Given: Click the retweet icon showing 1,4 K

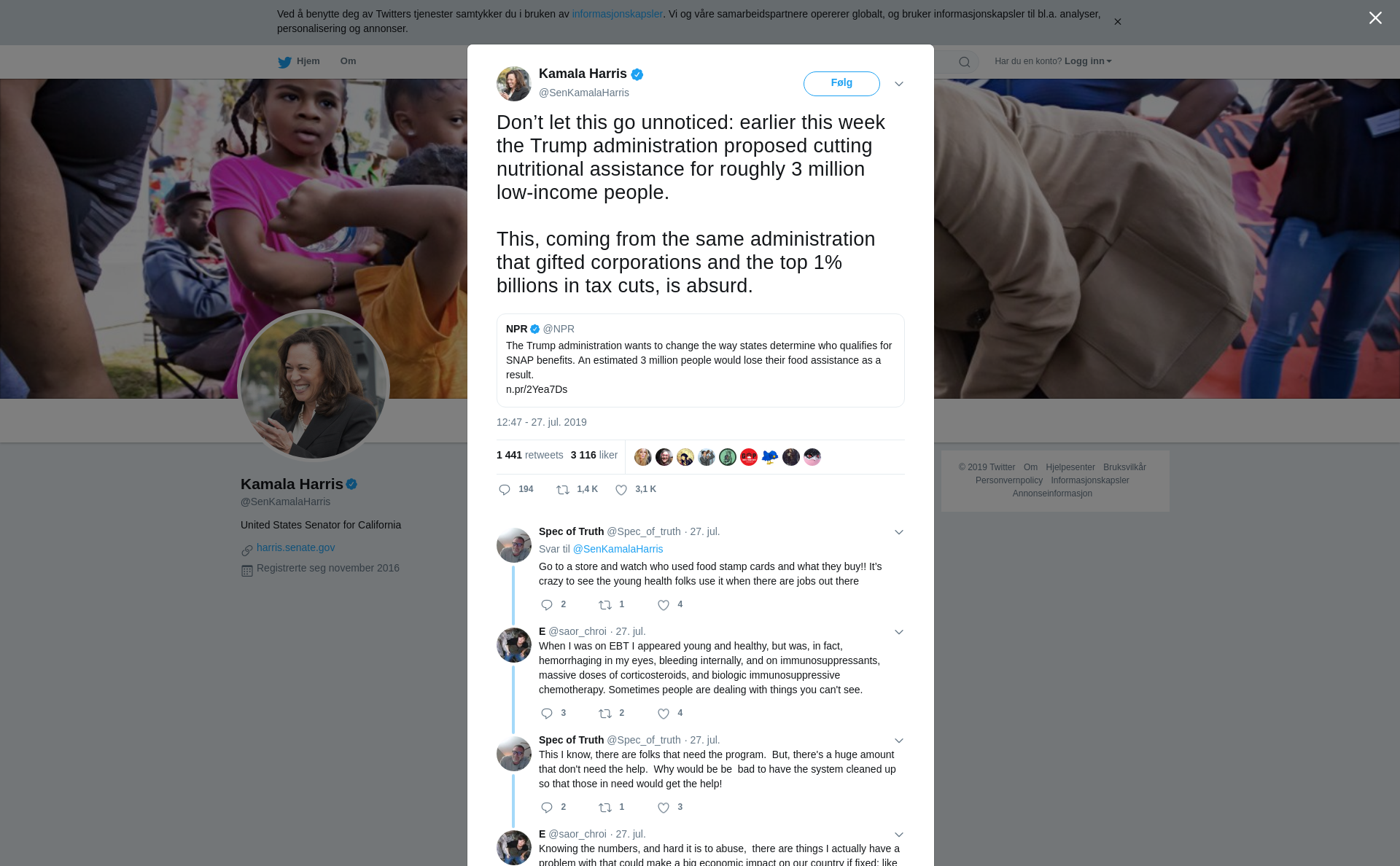Looking at the screenshot, I should pyautogui.click(x=563, y=490).
